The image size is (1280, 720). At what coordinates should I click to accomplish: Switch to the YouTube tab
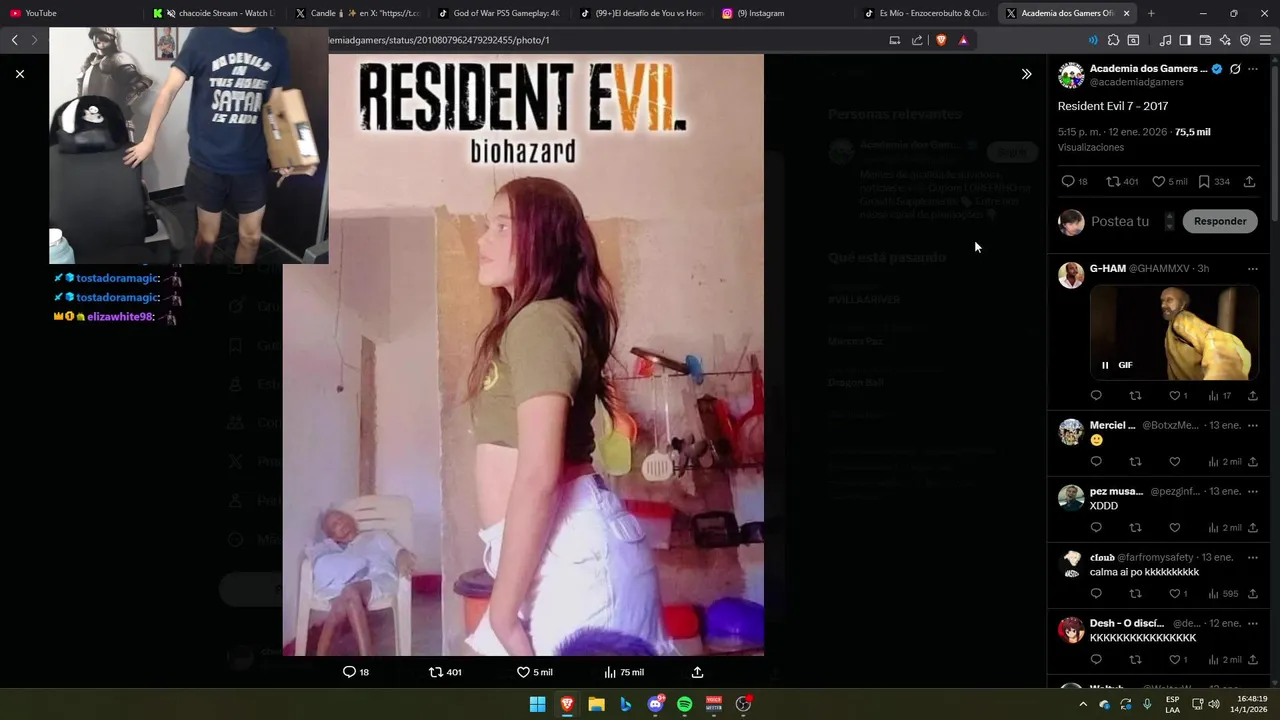70,13
